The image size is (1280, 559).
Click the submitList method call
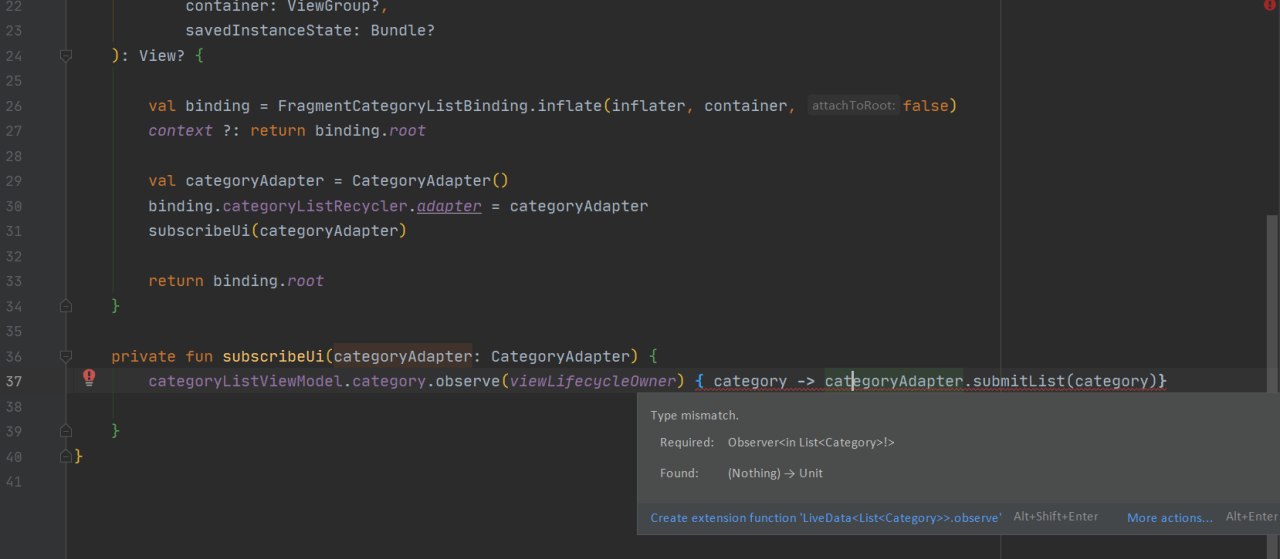click(1018, 381)
